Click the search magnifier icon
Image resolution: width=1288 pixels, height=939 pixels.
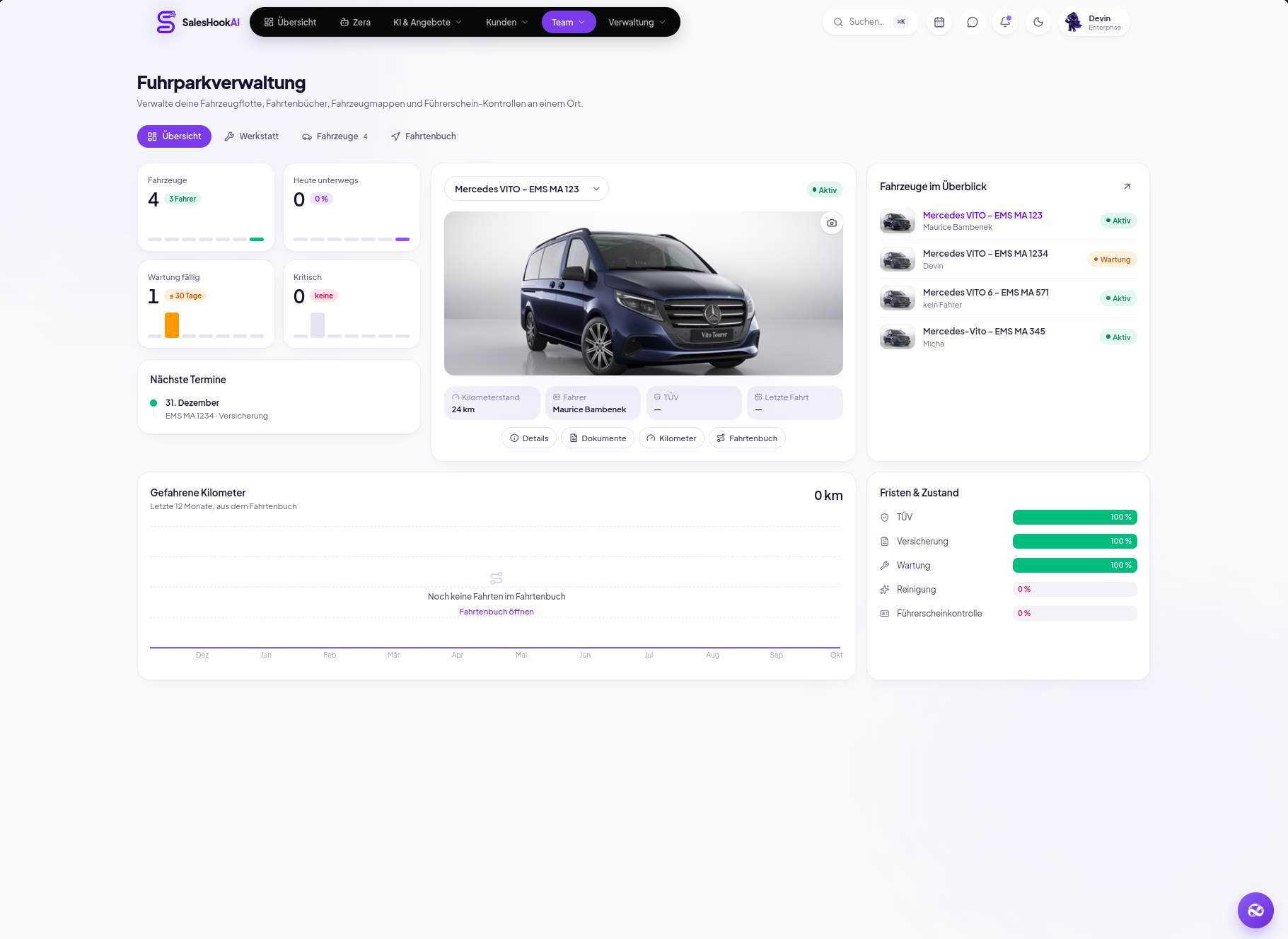pos(838,22)
